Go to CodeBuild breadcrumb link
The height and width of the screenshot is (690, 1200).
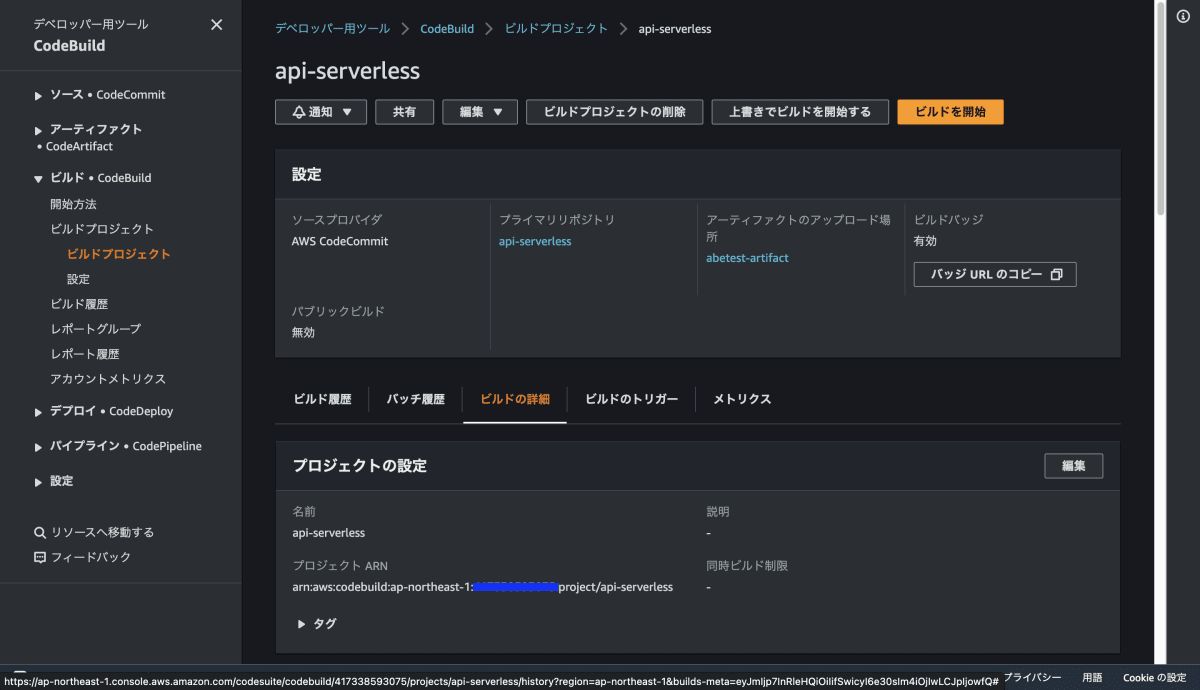click(x=447, y=29)
